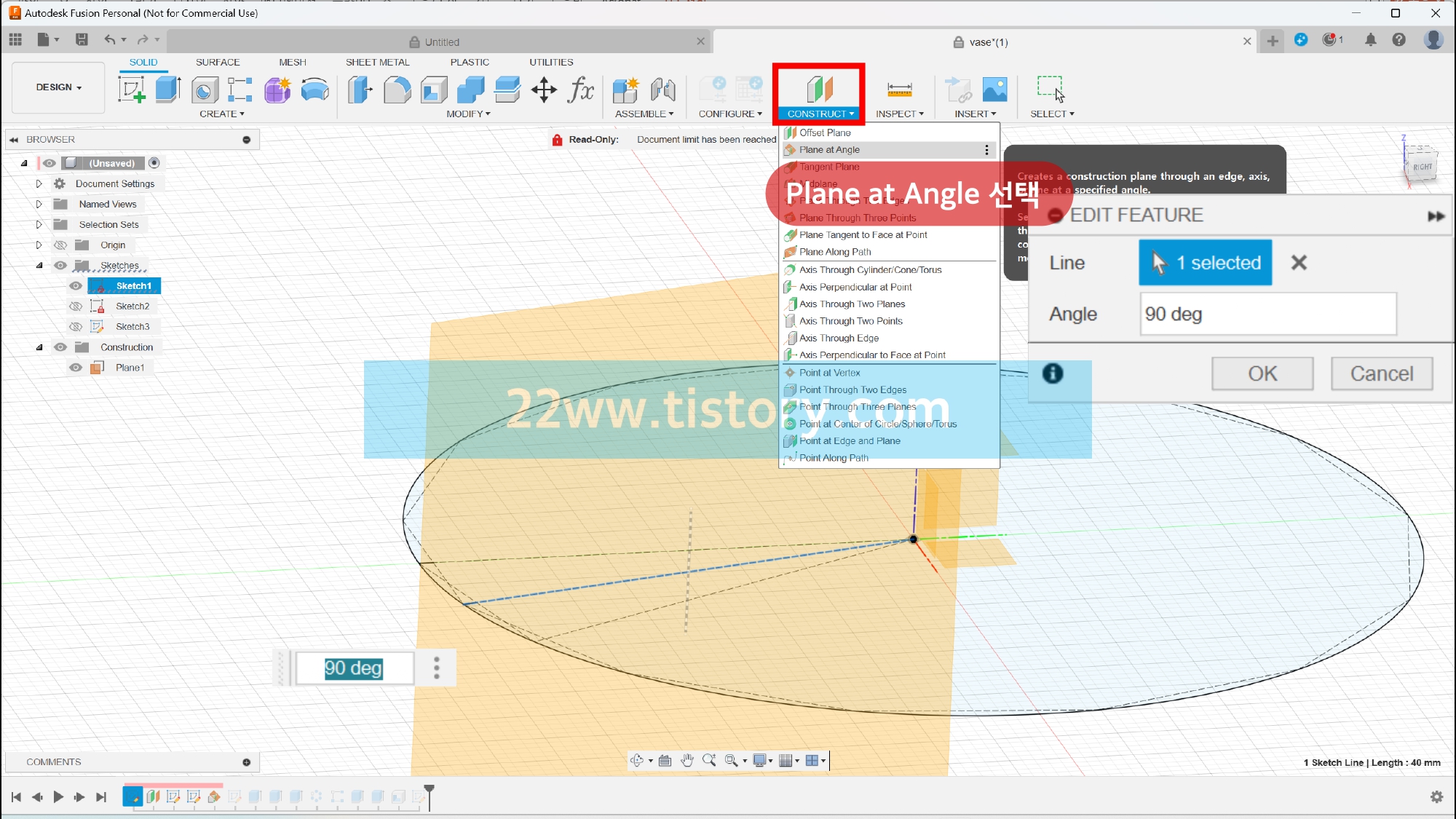Choose Offset Plane from the menu
This screenshot has height=819, width=1456.
(x=824, y=132)
